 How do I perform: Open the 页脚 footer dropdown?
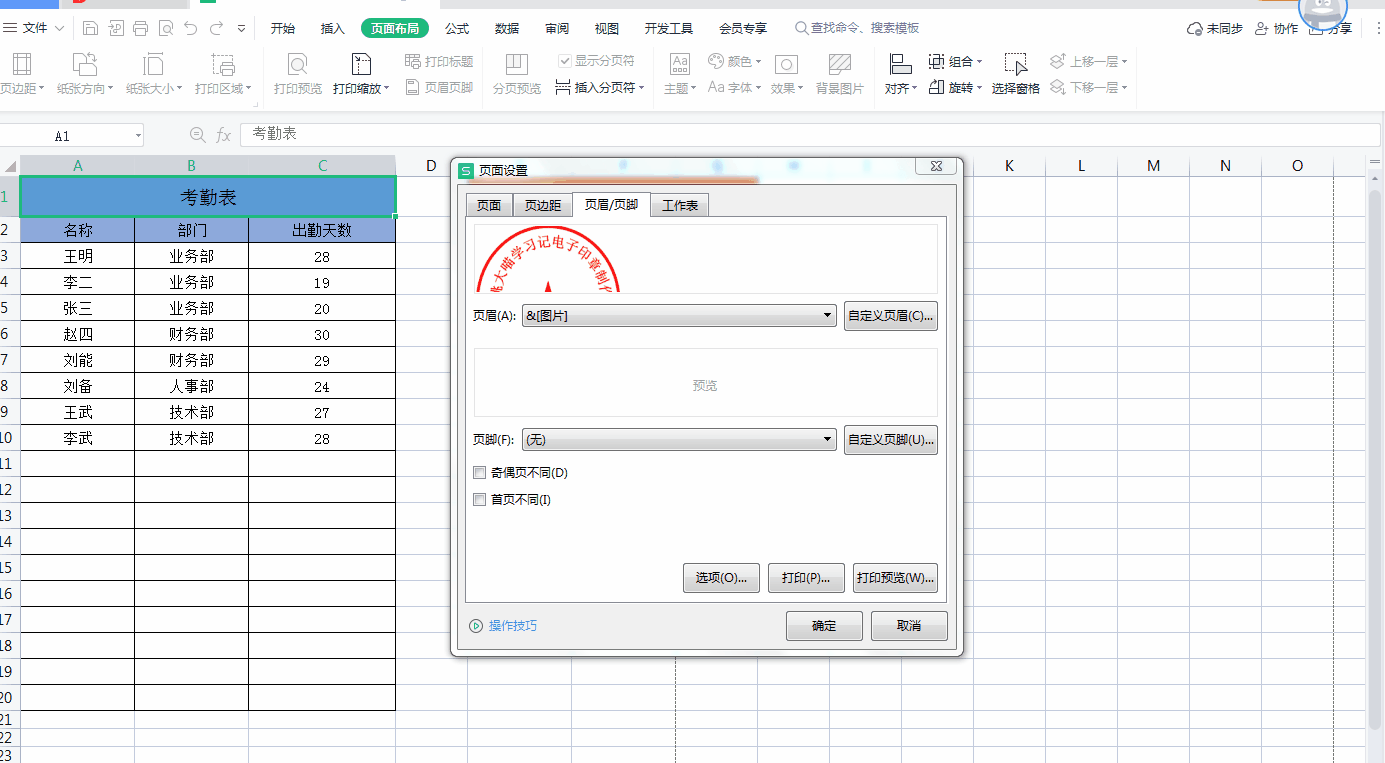(679, 439)
